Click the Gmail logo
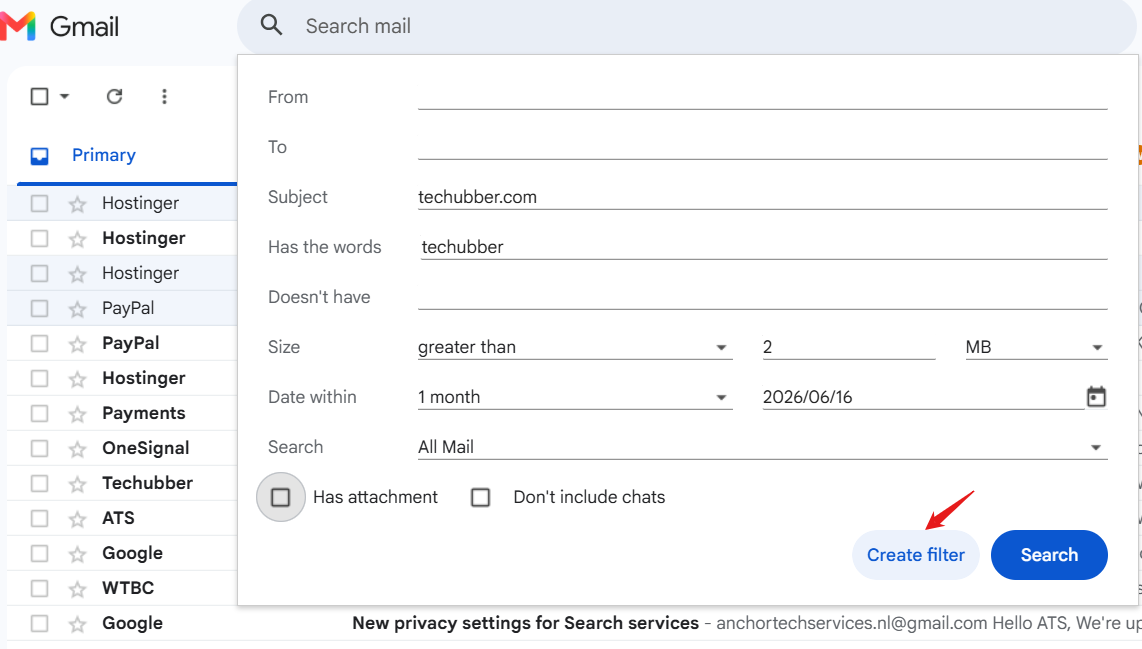 point(60,27)
